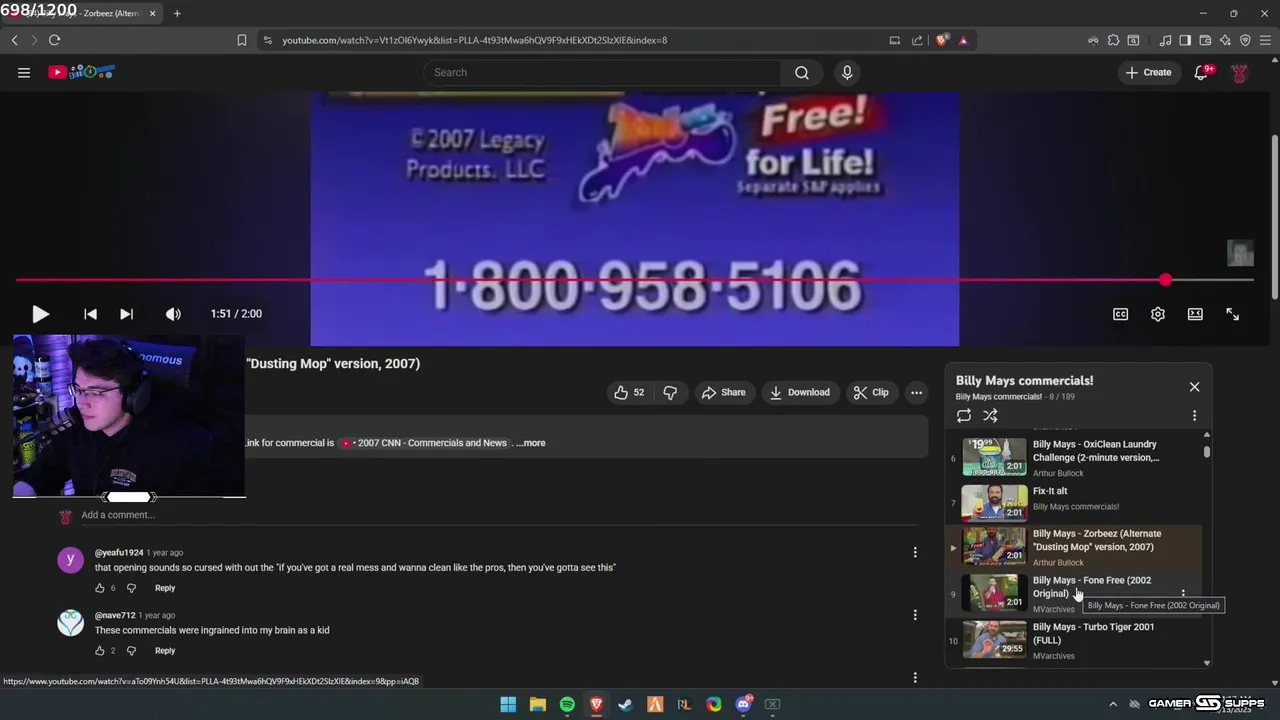Expand description with ...more
Image resolution: width=1280 pixels, height=720 pixels.
point(530,443)
